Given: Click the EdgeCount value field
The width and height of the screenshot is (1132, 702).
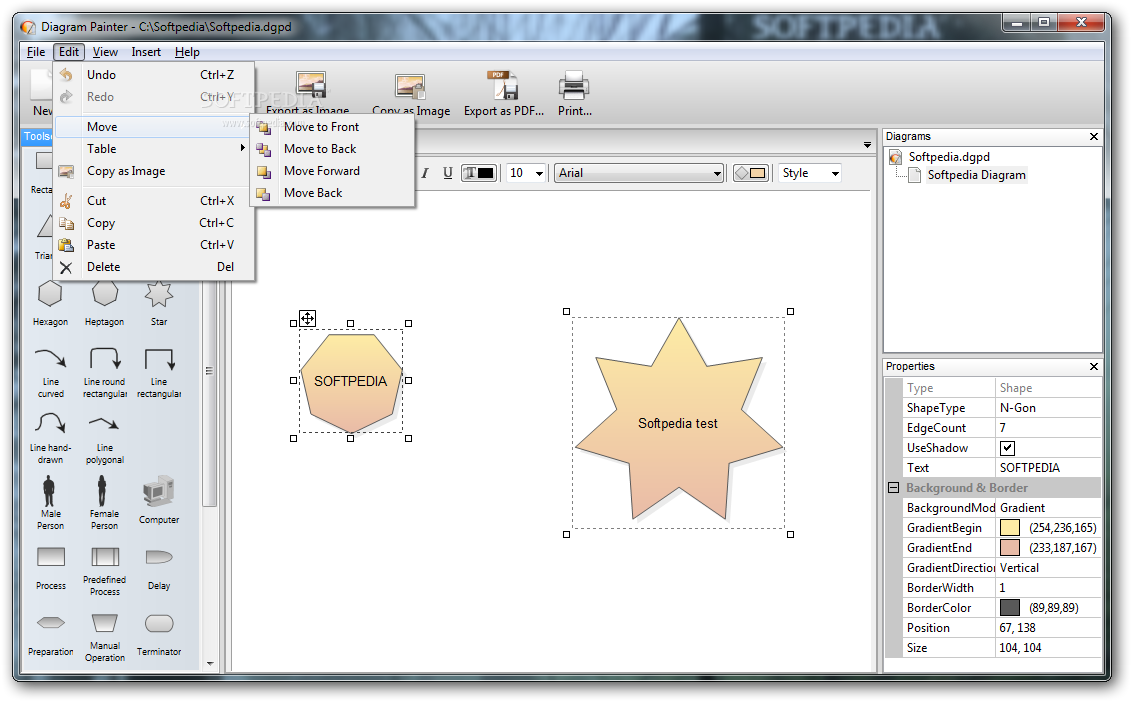Looking at the screenshot, I should coord(1048,428).
